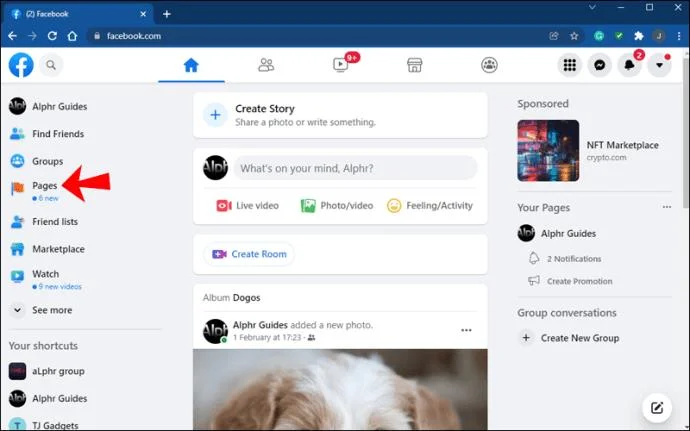Click the share page icon in address bar
Viewport: 690px width, 431px height.
pyautogui.click(x=554, y=36)
